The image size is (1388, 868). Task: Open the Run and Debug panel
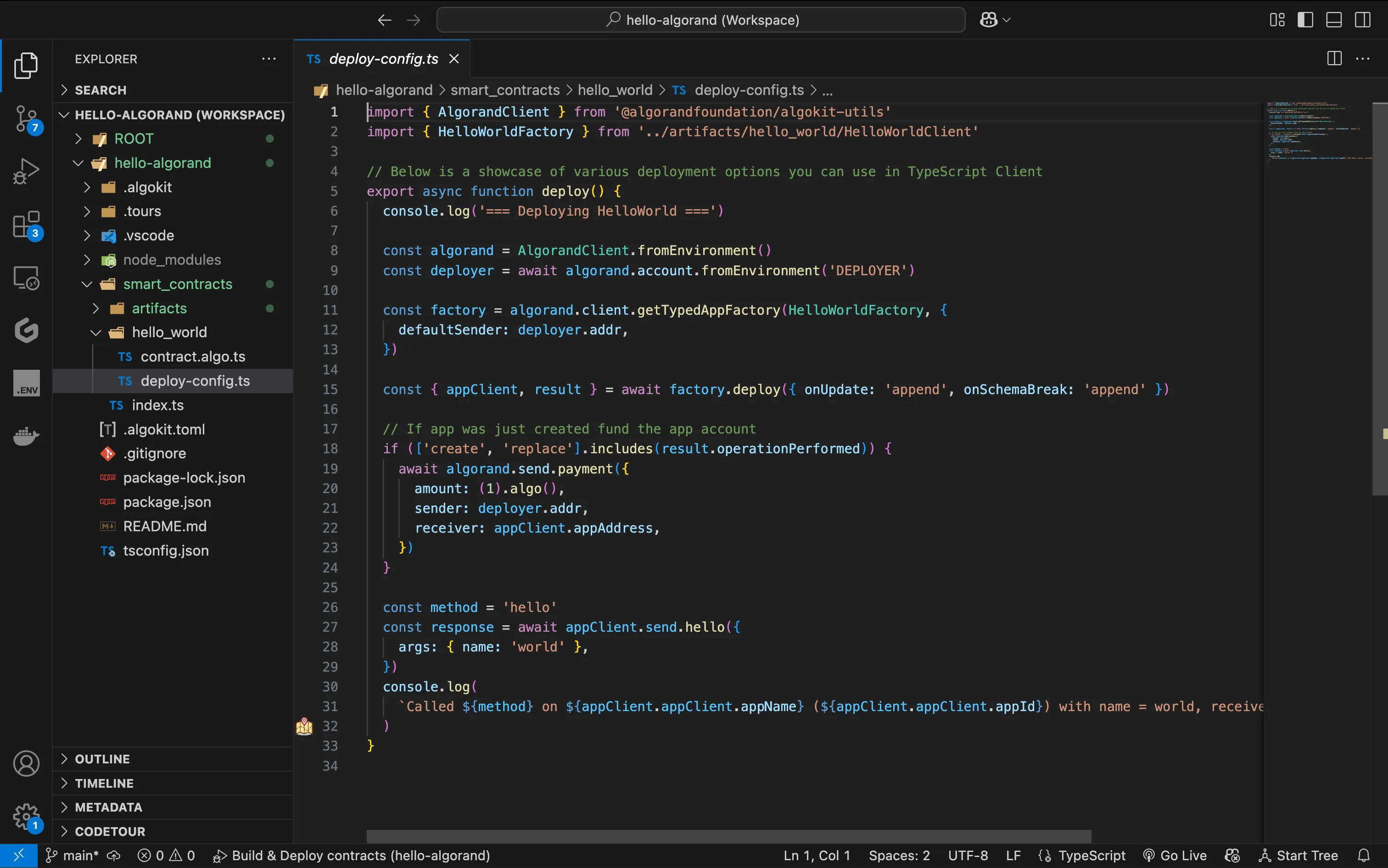click(26, 171)
